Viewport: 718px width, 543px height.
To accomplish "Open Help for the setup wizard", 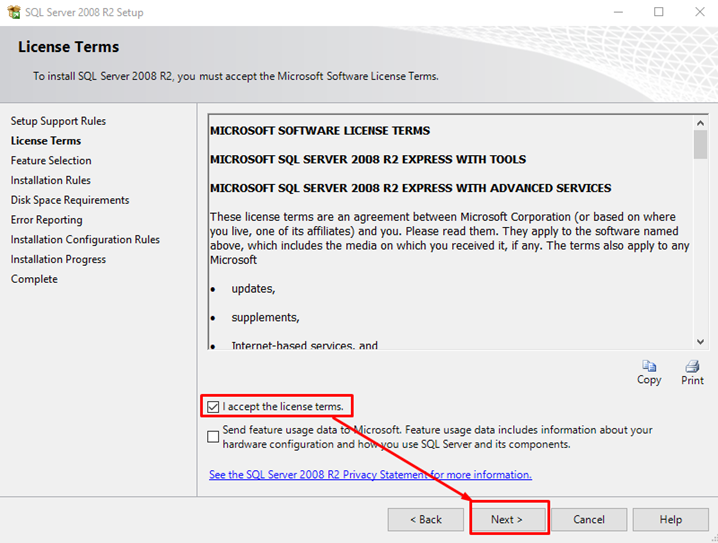I will point(671,519).
